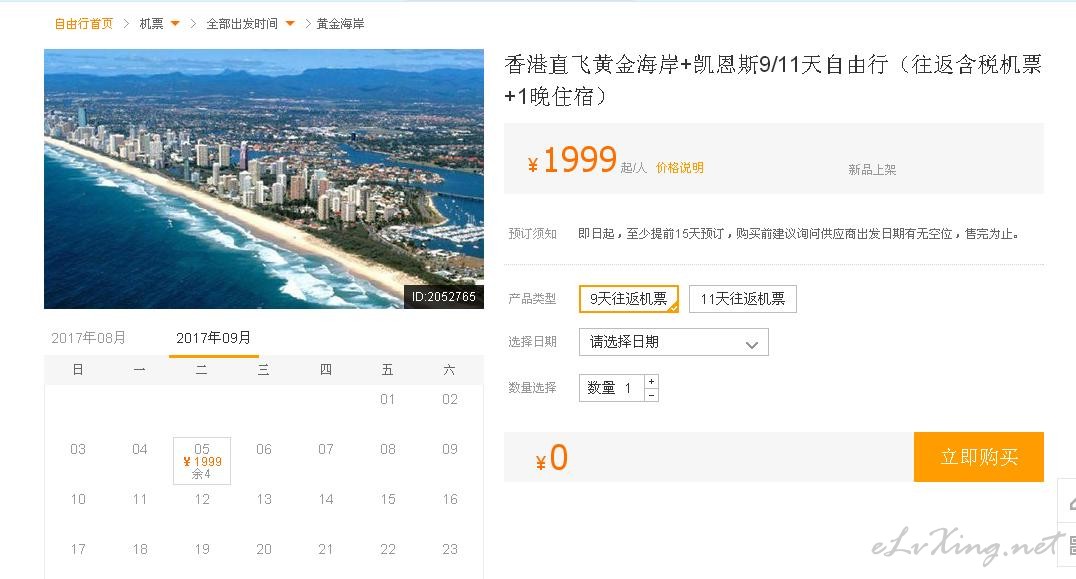Click calendar date 22
This screenshot has width=1076, height=579.
pyautogui.click(x=388, y=550)
